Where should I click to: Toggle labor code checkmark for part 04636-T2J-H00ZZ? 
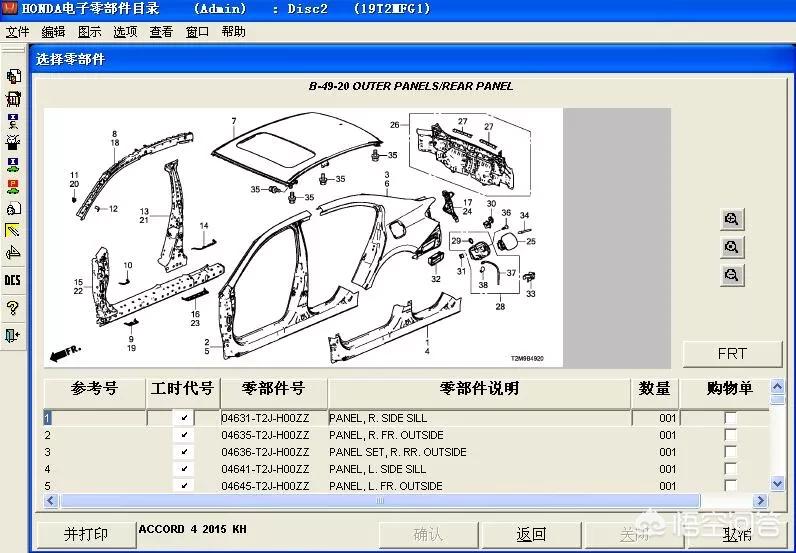tap(184, 452)
